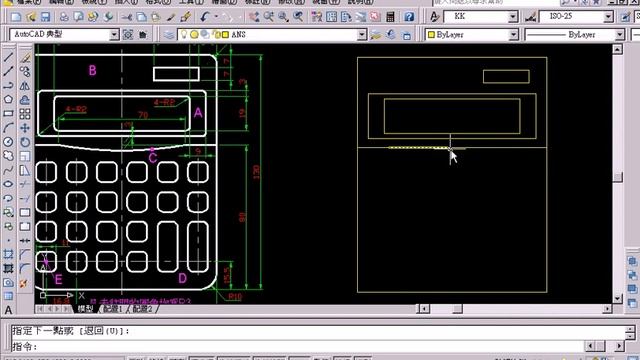This screenshot has height=360, width=640.
Task: Expand the ANS layer dropdown list
Action: point(362,35)
